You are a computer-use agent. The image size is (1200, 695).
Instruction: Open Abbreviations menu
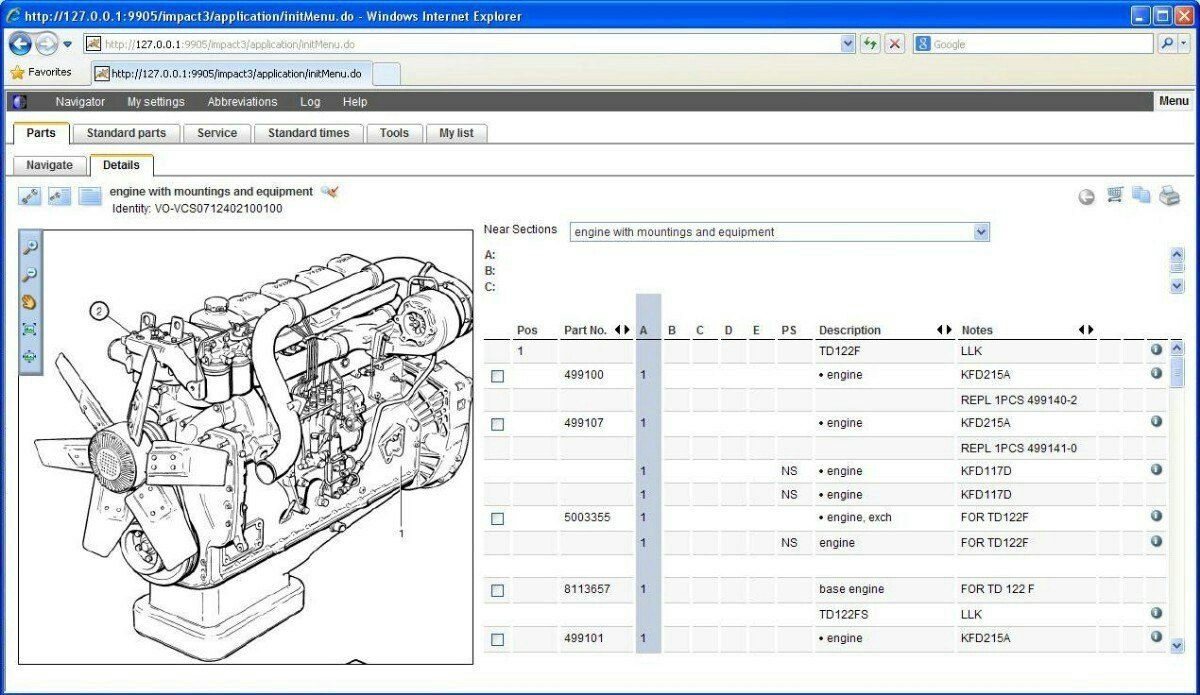242,102
